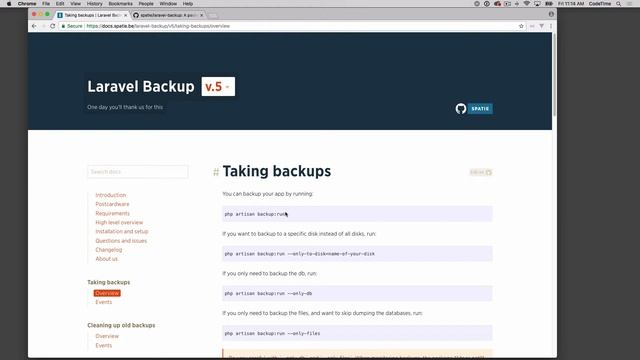The image size is (640, 360).
Task: Open the GitHub octocat icon in header
Action: tap(461, 109)
